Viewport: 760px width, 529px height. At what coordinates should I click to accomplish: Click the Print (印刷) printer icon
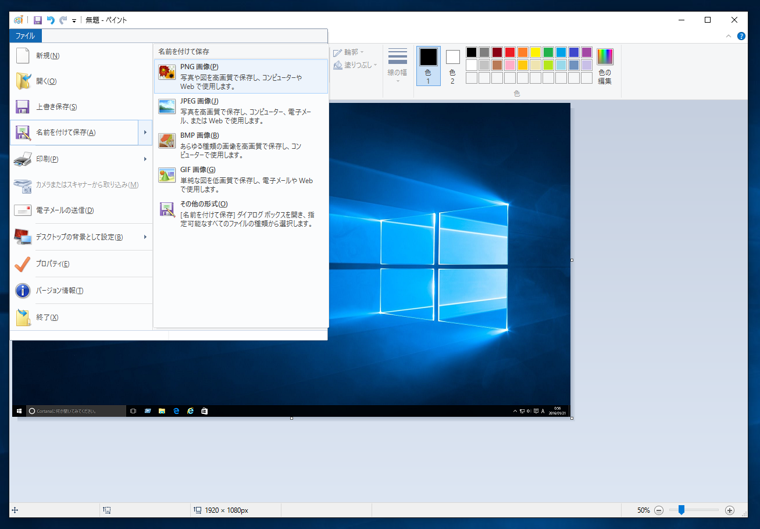(x=23, y=159)
